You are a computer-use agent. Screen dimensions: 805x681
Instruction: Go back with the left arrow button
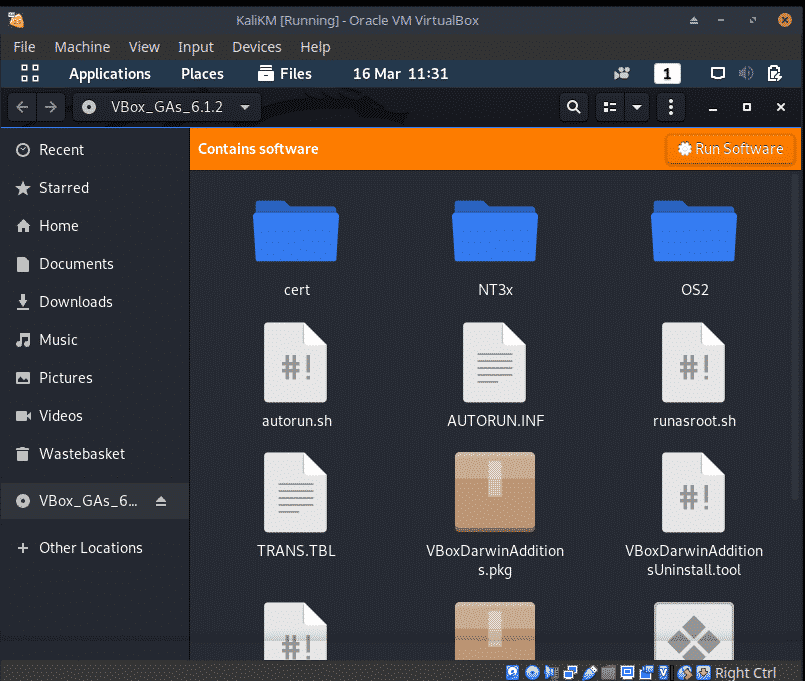tap(23, 107)
